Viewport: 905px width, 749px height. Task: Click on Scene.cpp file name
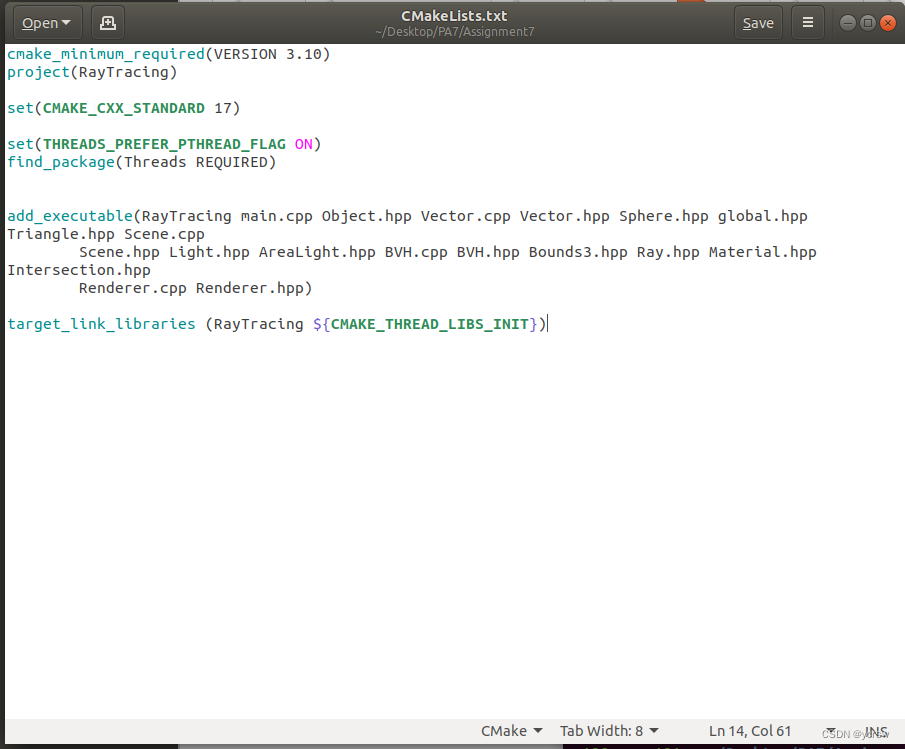[x=164, y=234]
